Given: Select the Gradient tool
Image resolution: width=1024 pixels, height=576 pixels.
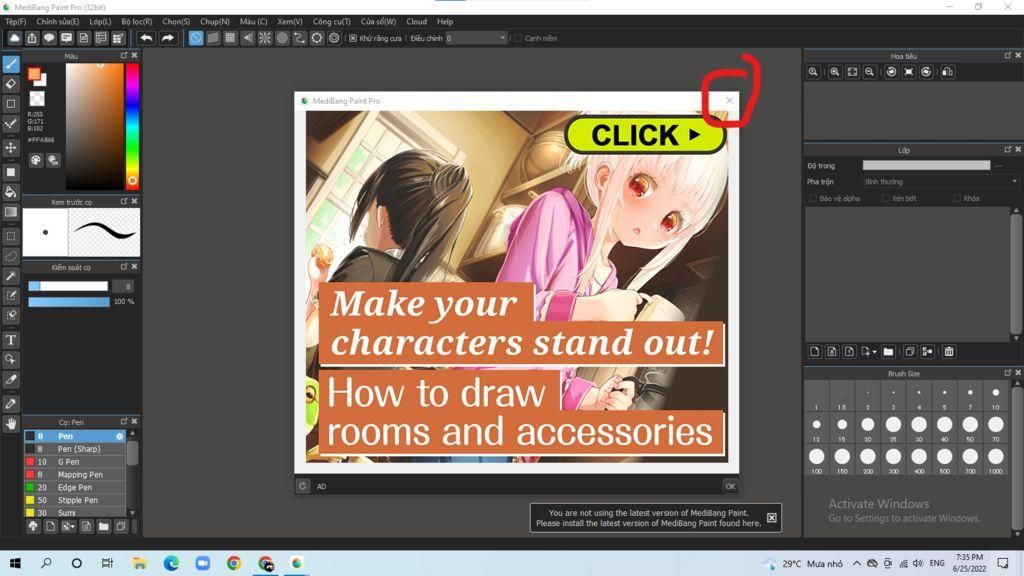Looking at the screenshot, I should [11, 212].
